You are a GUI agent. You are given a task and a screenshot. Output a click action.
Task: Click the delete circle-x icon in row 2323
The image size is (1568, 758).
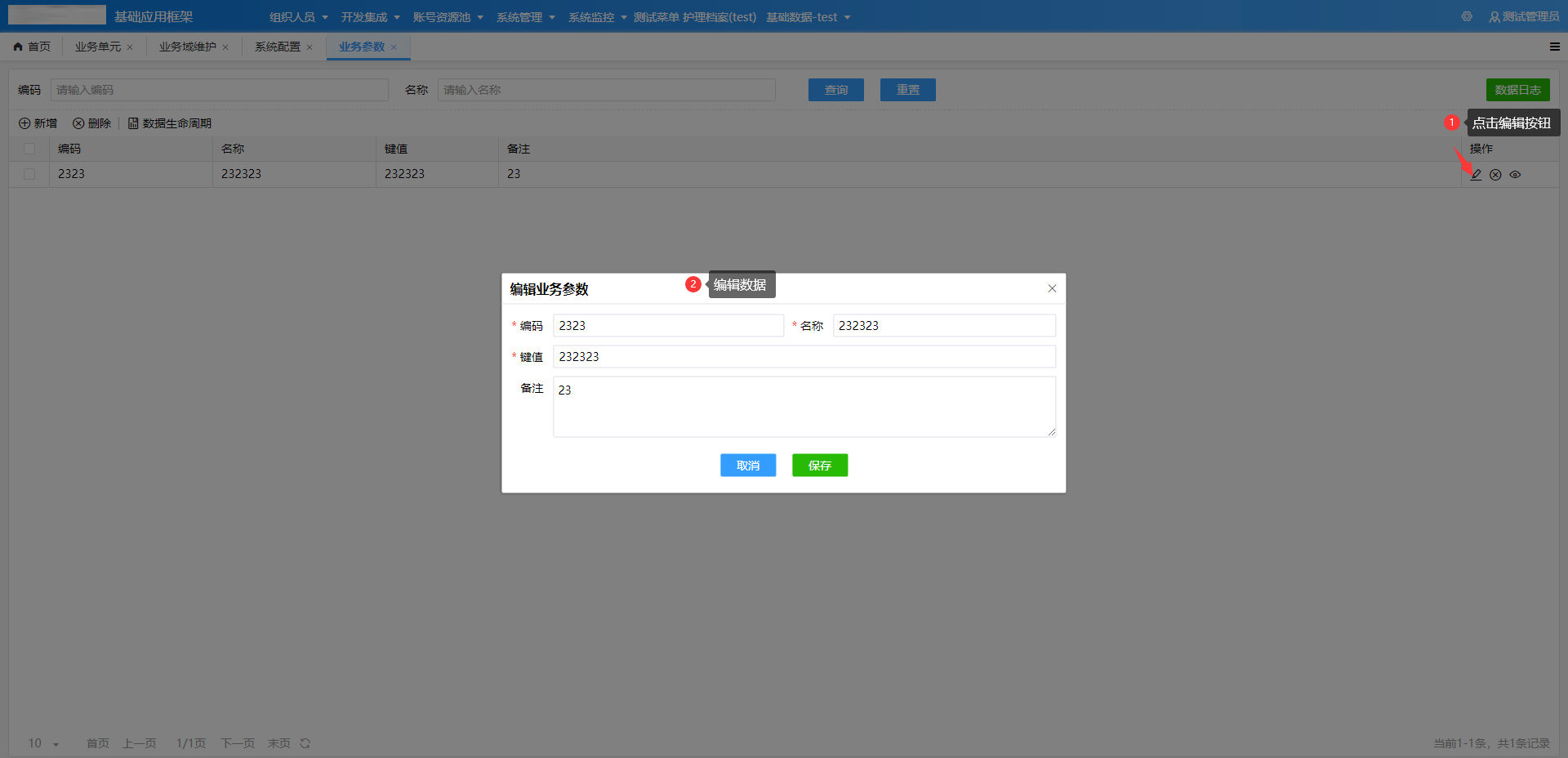[x=1495, y=175]
